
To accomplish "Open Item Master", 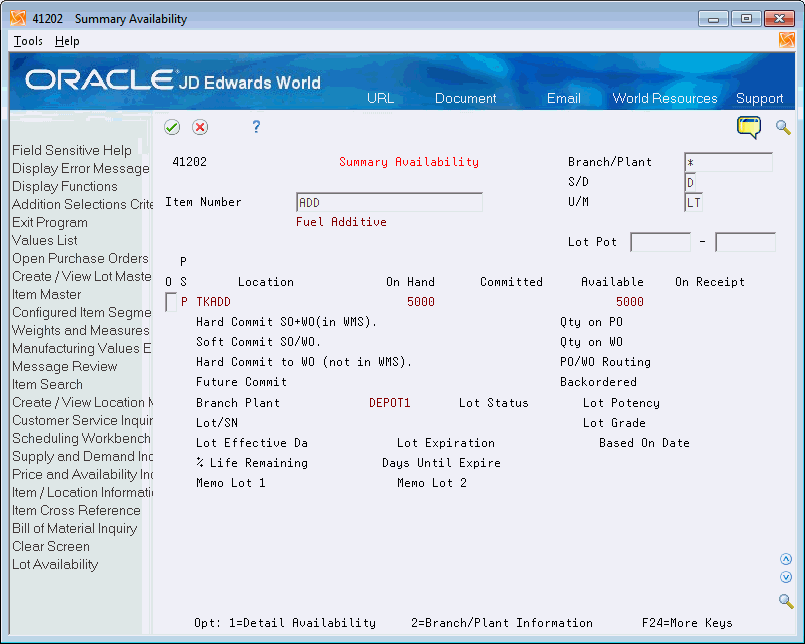I will point(47,294).
